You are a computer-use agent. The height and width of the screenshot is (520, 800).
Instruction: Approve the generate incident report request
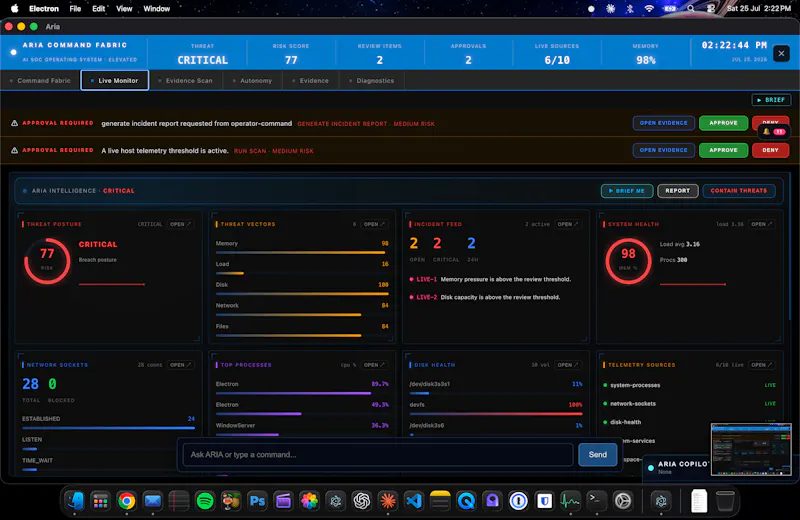click(x=723, y=123)
